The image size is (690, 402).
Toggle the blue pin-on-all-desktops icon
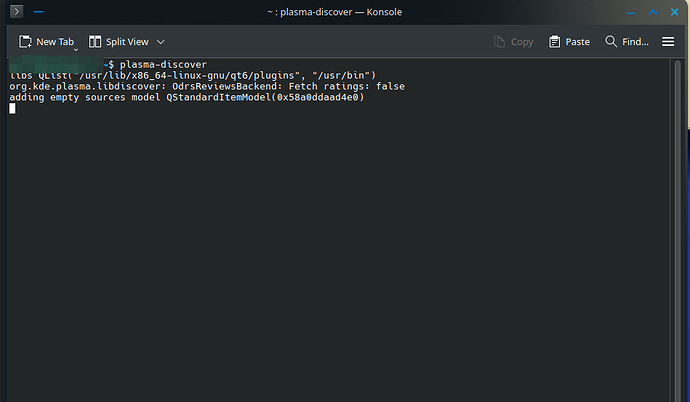tap(38, 12)
